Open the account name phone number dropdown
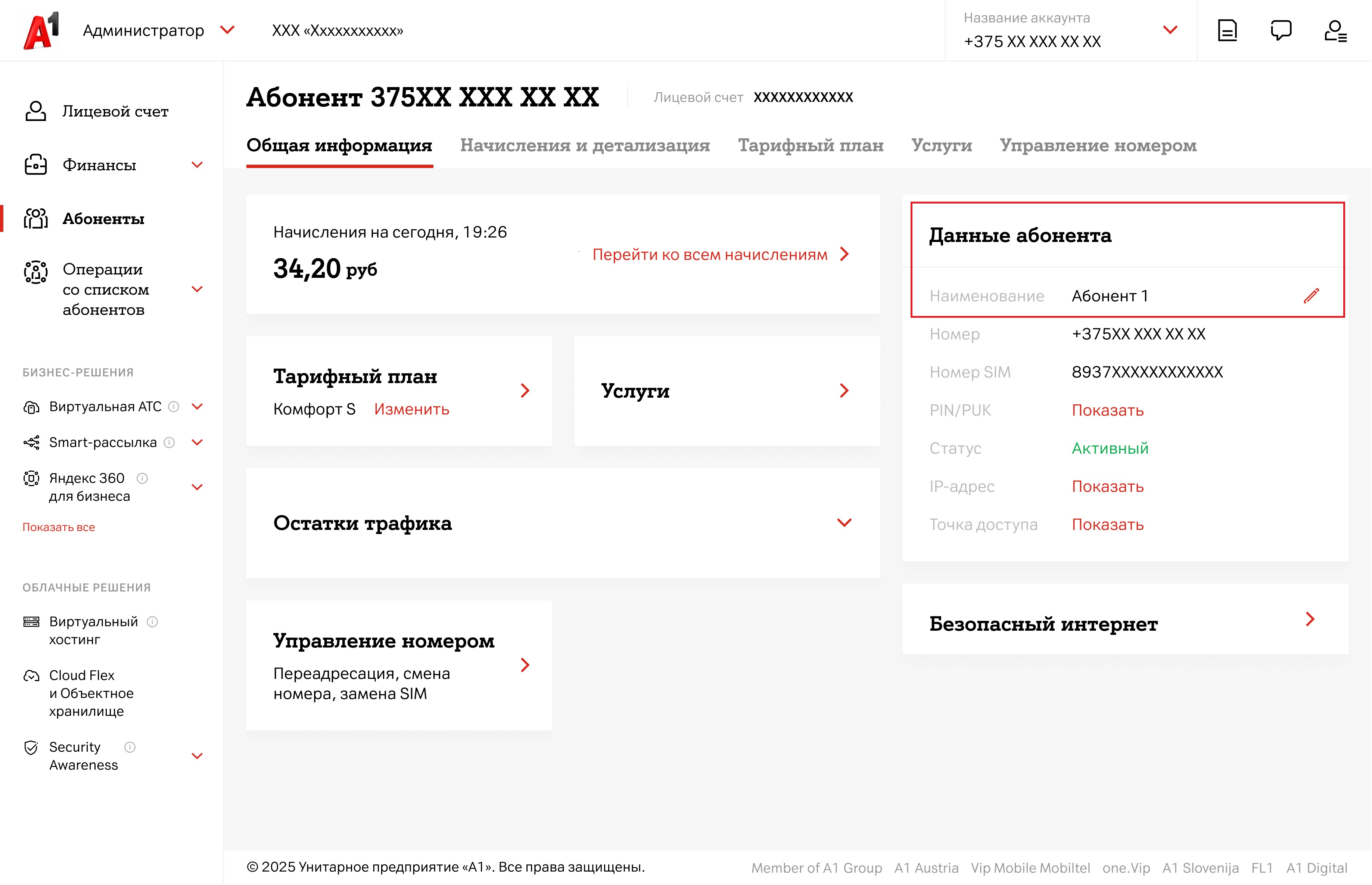This screenshot has width=1372, height=885. tap(1170, 30)
